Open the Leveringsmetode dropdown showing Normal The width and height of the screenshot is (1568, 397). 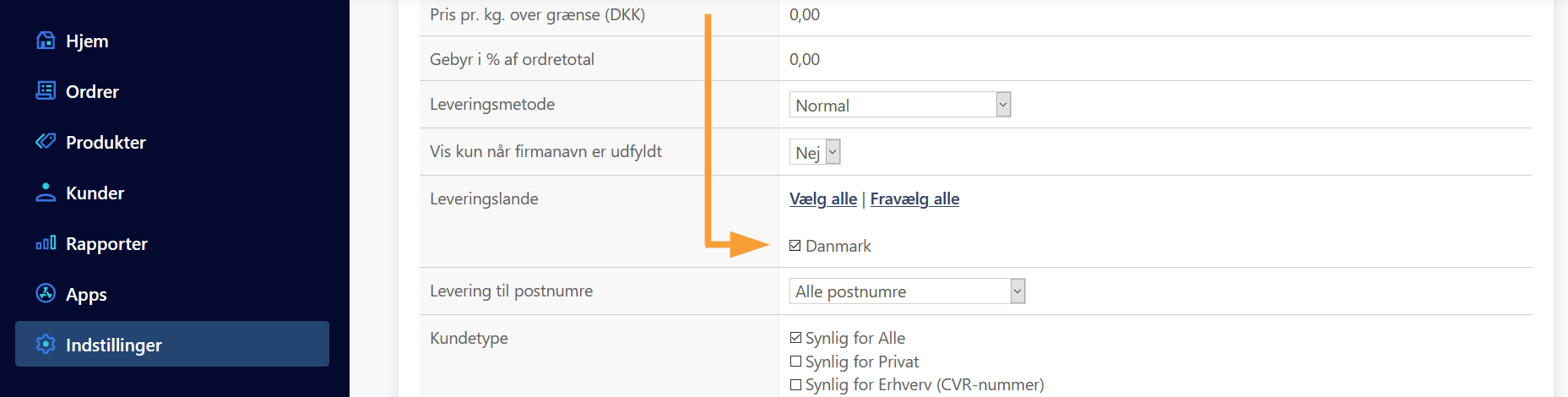coord(899,105)
